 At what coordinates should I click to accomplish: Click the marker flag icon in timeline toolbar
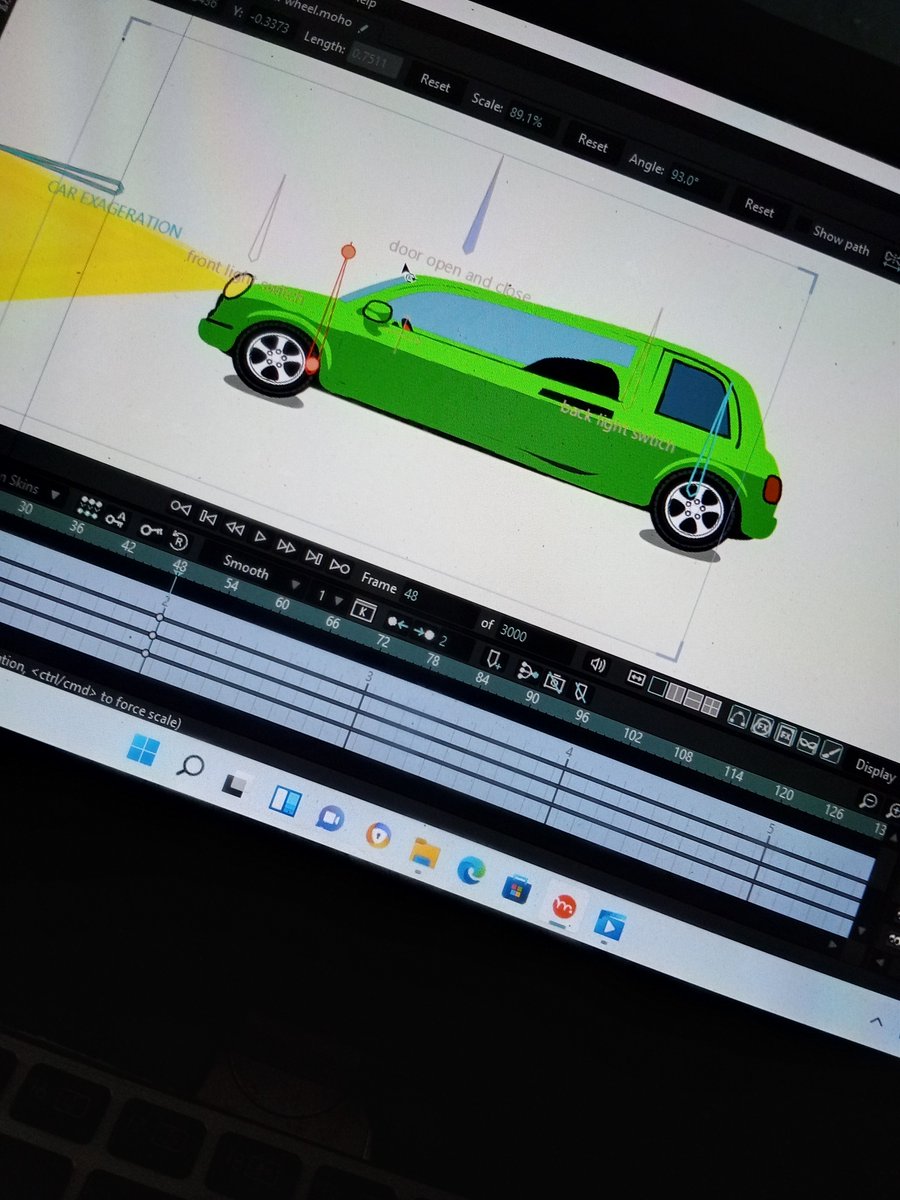click(x=494, y=659)
